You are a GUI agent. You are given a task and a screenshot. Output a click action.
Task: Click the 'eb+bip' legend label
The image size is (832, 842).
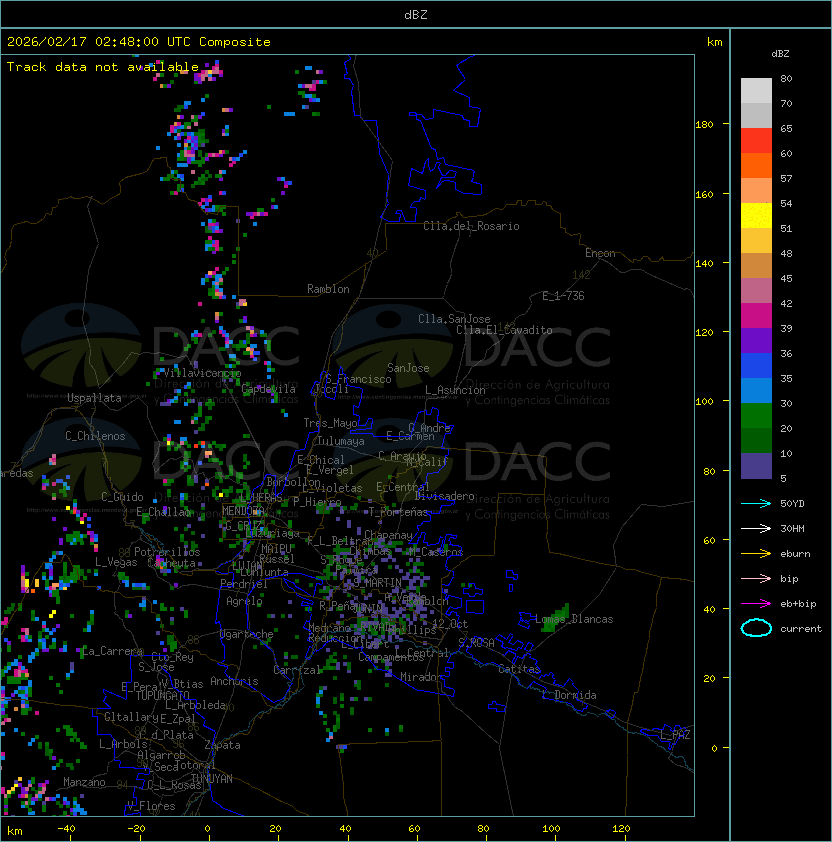click(798, 604)
